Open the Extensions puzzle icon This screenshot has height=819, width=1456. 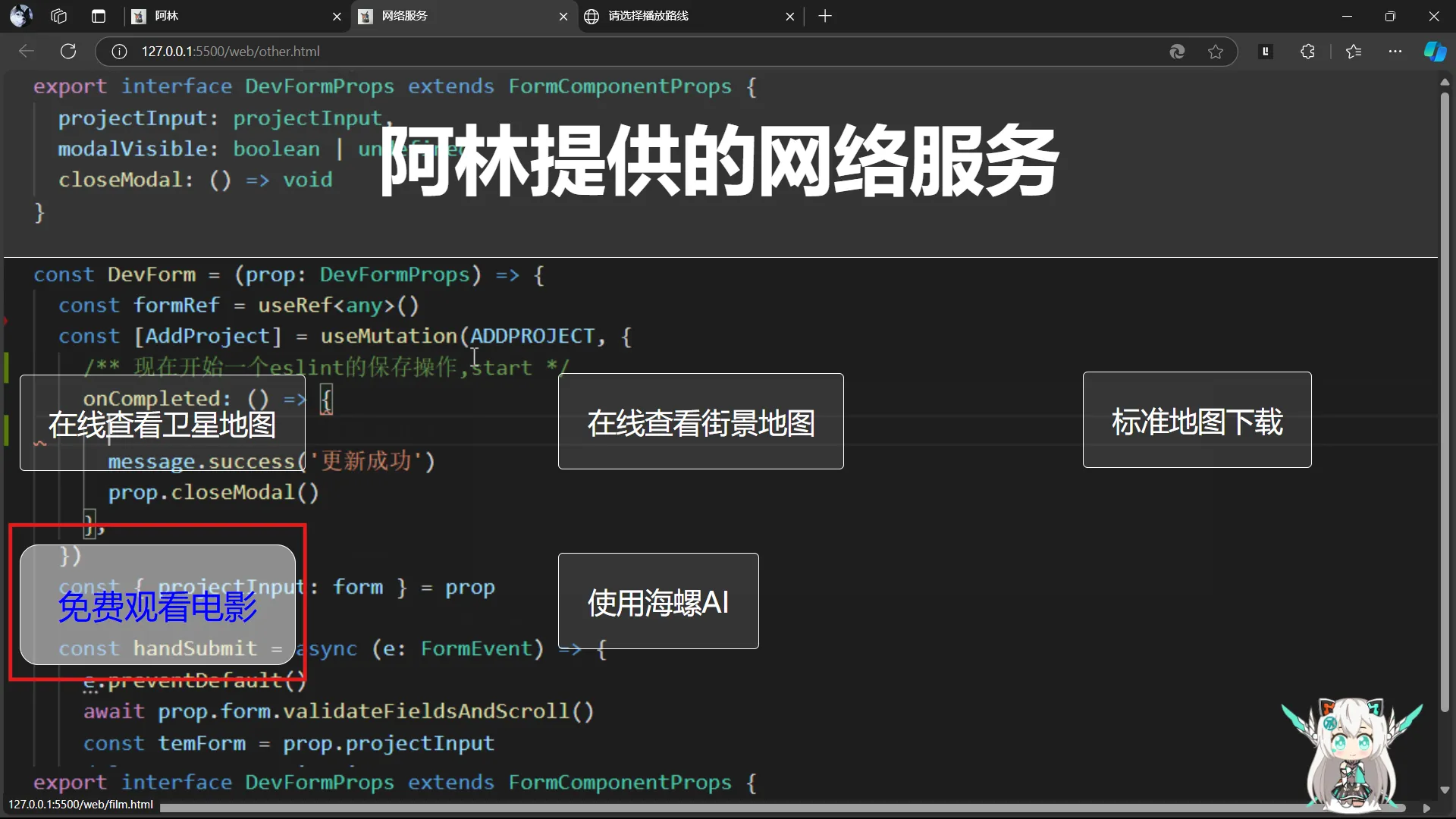click(x=1307, y=52)
